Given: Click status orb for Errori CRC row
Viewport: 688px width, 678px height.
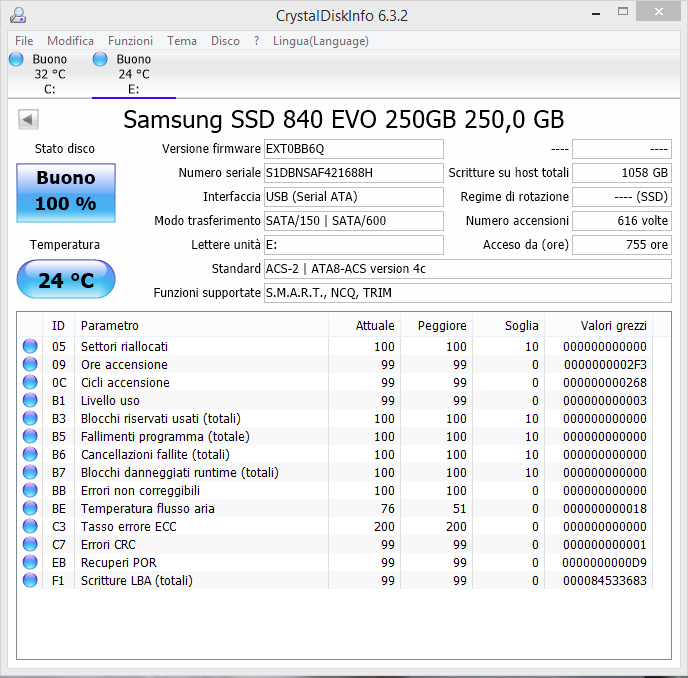Looking at the screenshot, I should [x=30, y=544].
